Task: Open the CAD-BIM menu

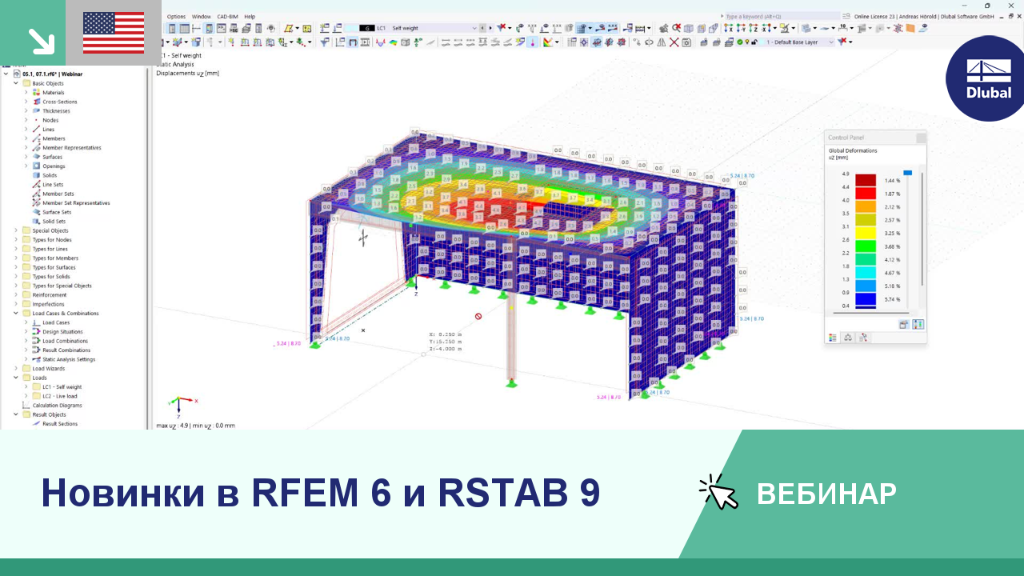Action: click(227, 16)
